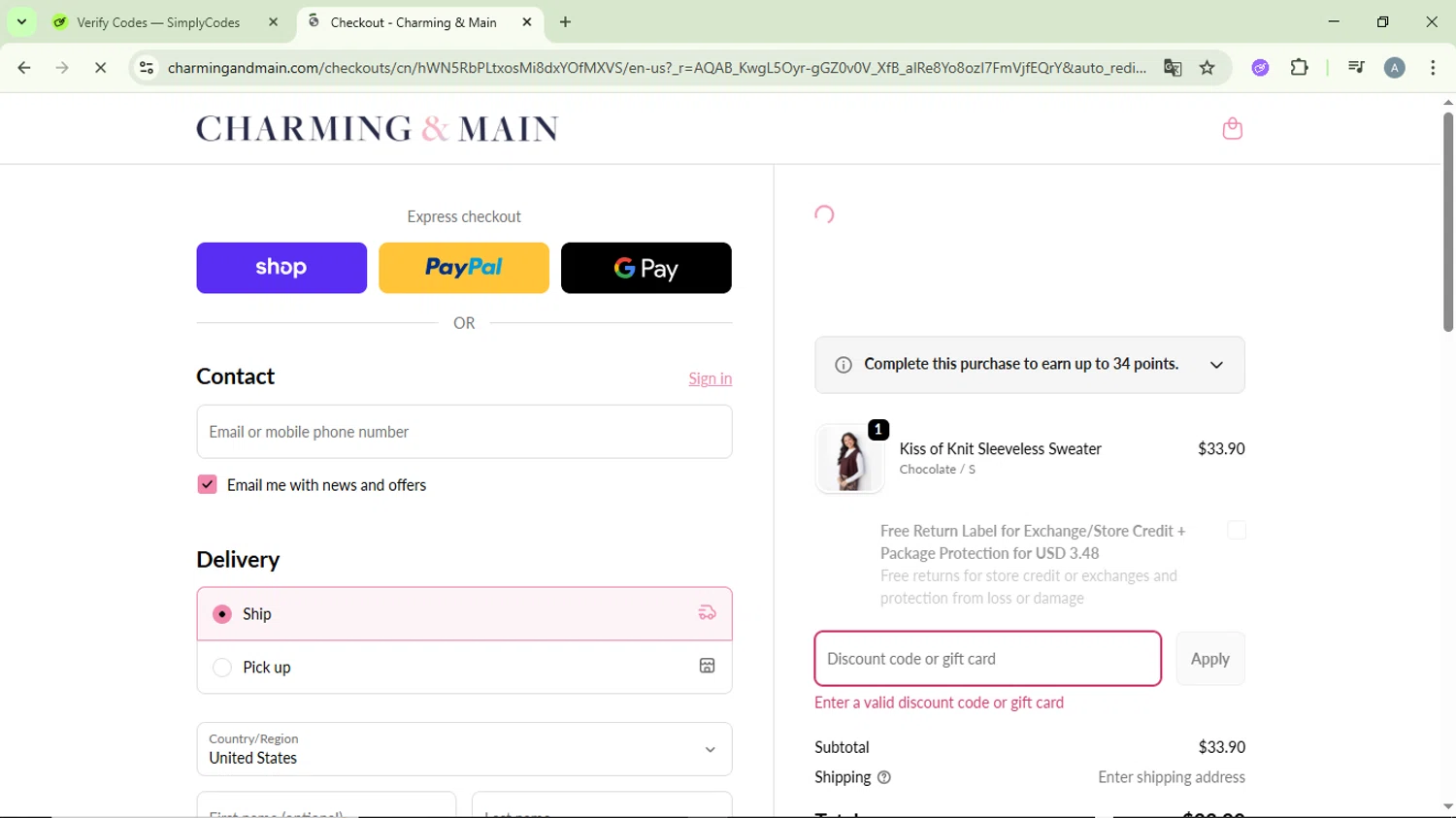Open the Country/Region dropdown
Viewport: 1456px width, 818px height.
click(x=464, y=748)
